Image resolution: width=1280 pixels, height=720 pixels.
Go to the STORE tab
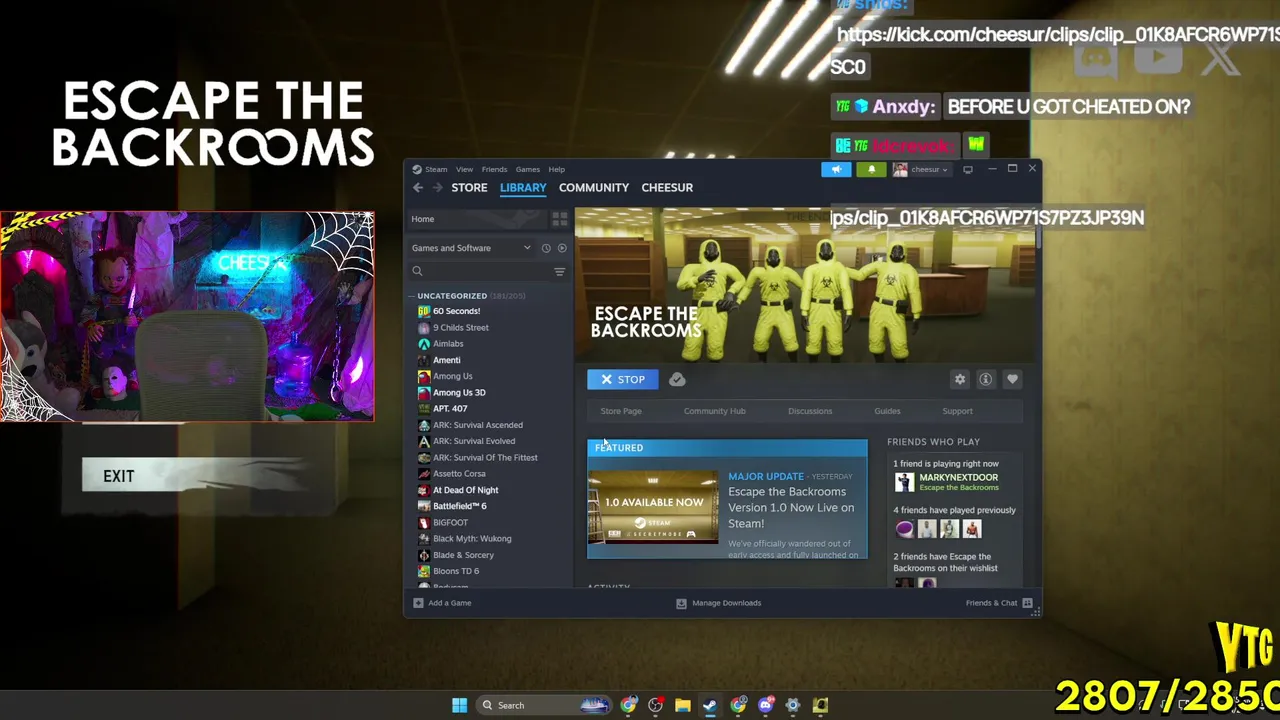click(x=469, y=188)
